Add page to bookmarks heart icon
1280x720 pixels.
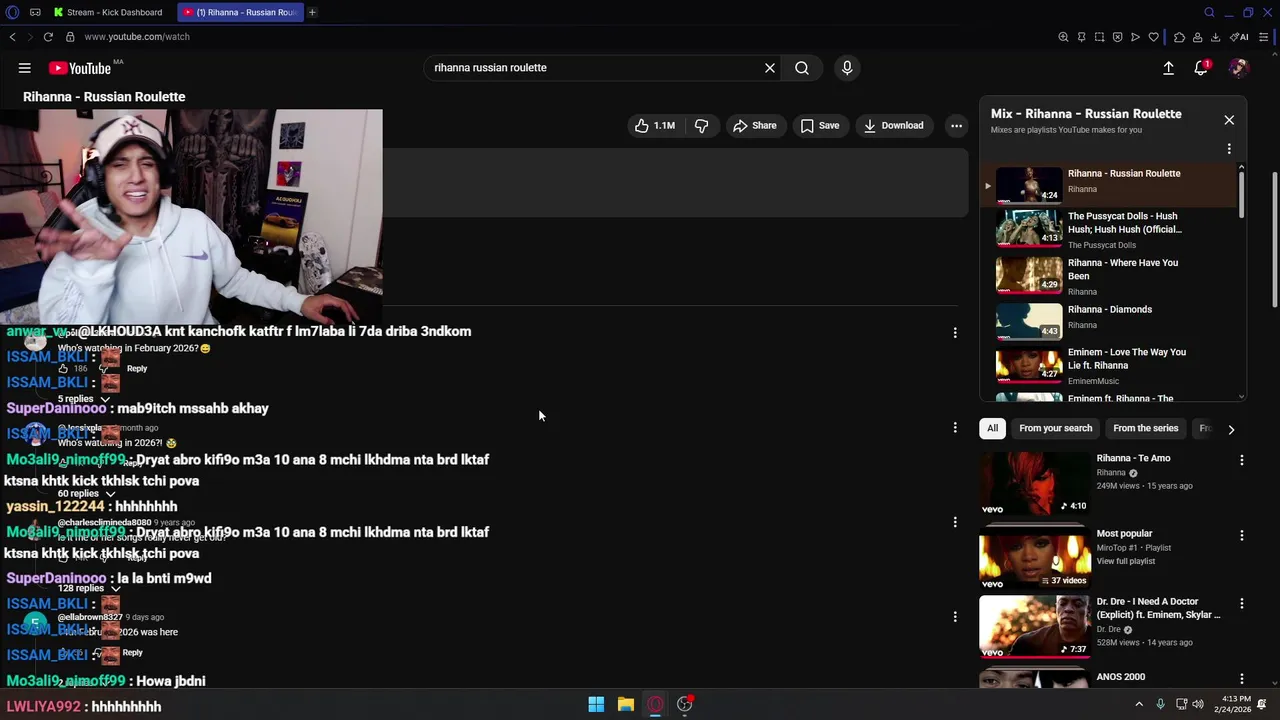1153,37
